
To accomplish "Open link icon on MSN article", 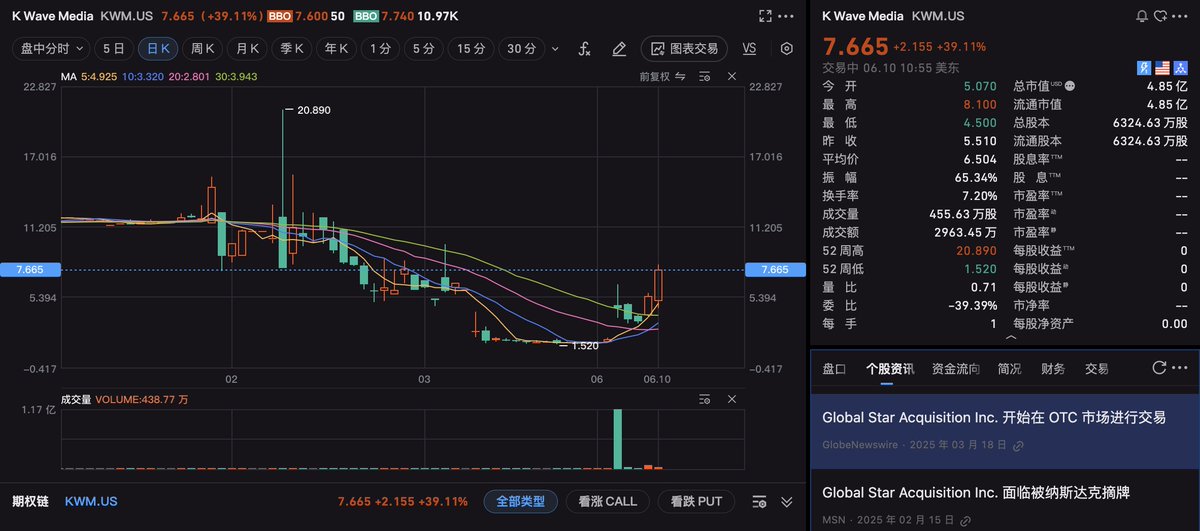I will [x=964, y=520].
